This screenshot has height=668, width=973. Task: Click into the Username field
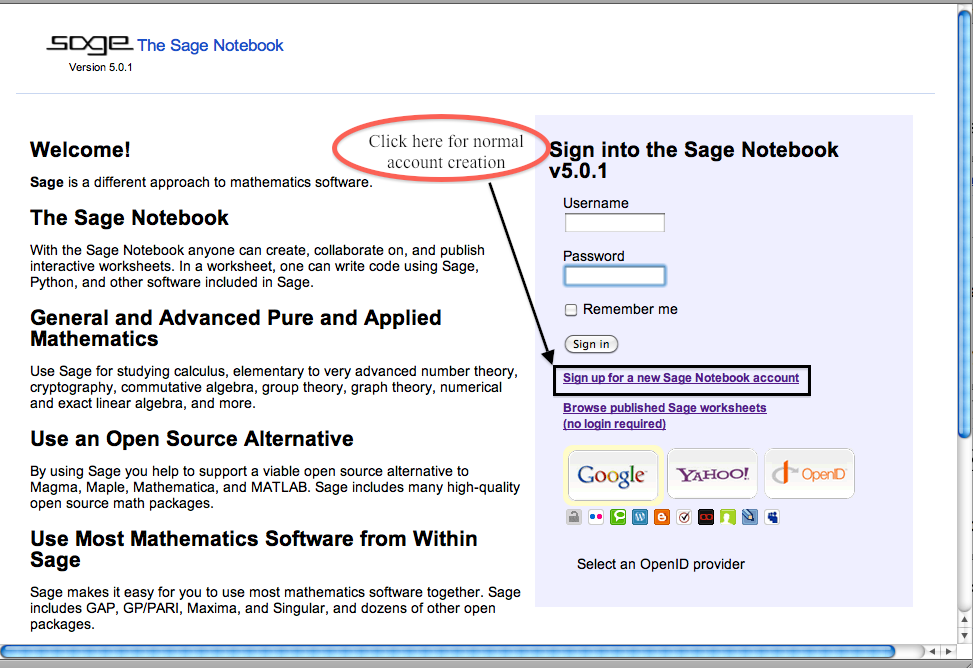tap(614, 223)
